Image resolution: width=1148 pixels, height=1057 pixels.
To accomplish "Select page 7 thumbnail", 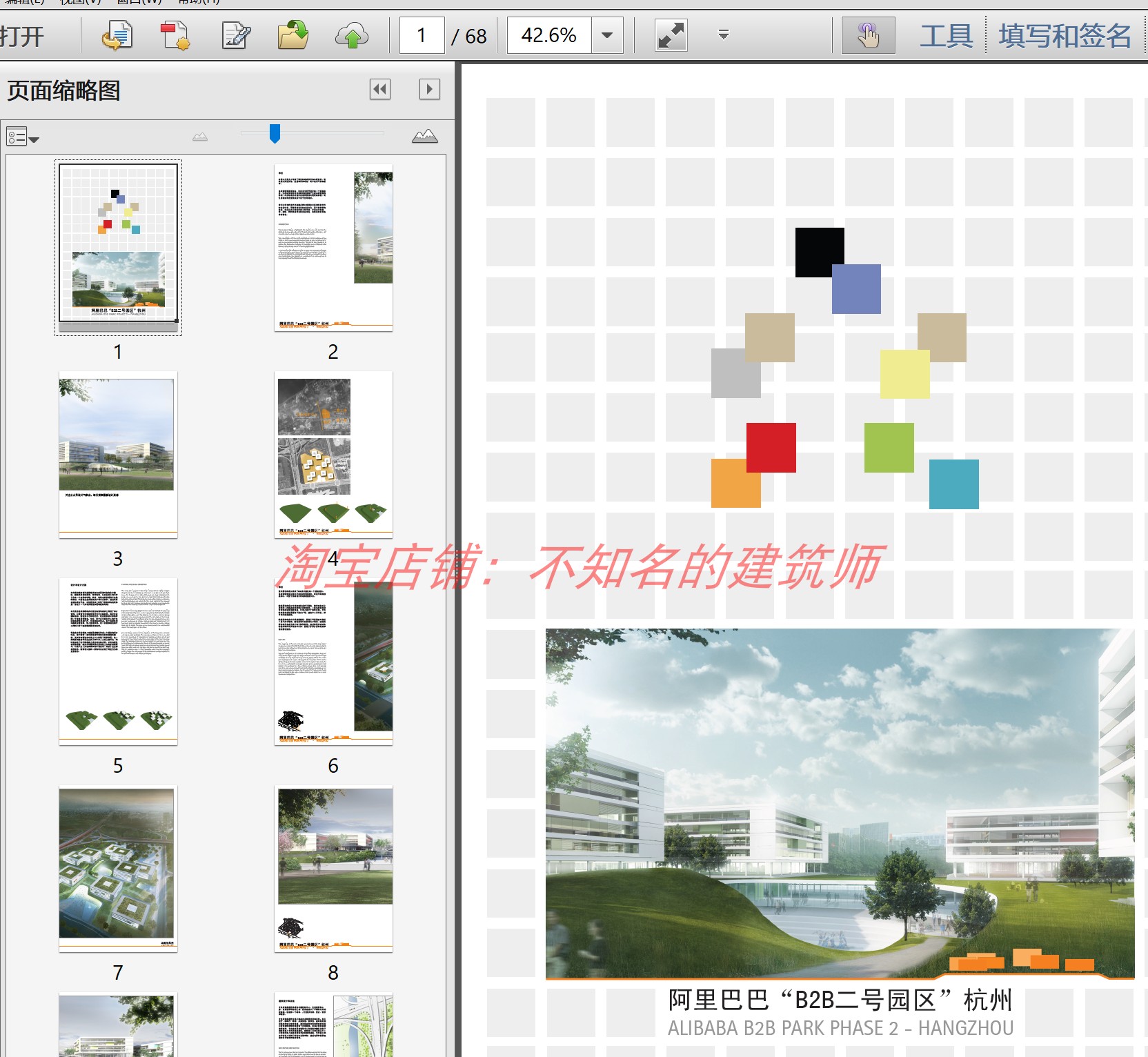I will point(118,869).
